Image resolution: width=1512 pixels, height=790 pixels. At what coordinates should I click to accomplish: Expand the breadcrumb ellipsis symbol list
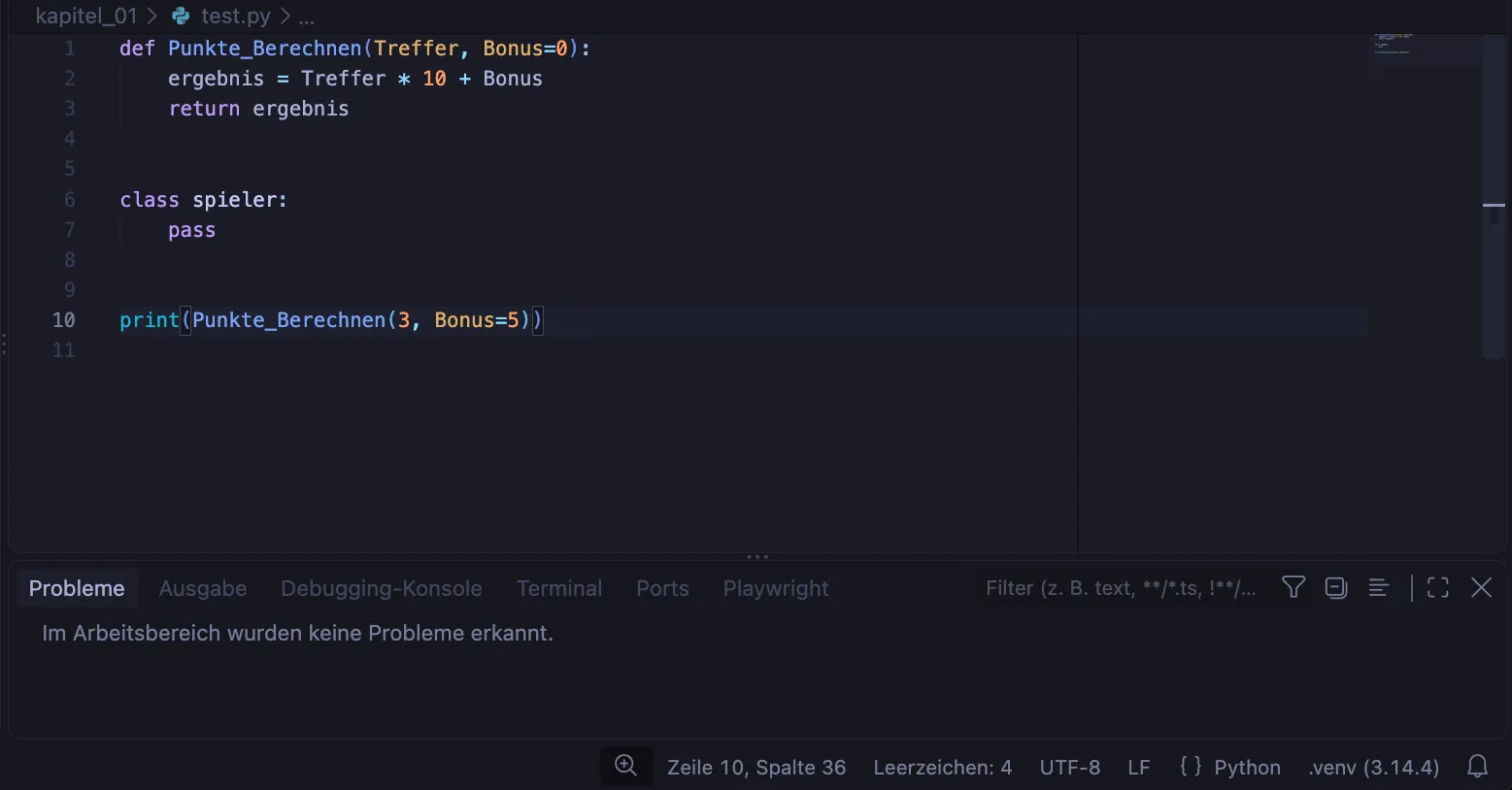tap(307, 16)
